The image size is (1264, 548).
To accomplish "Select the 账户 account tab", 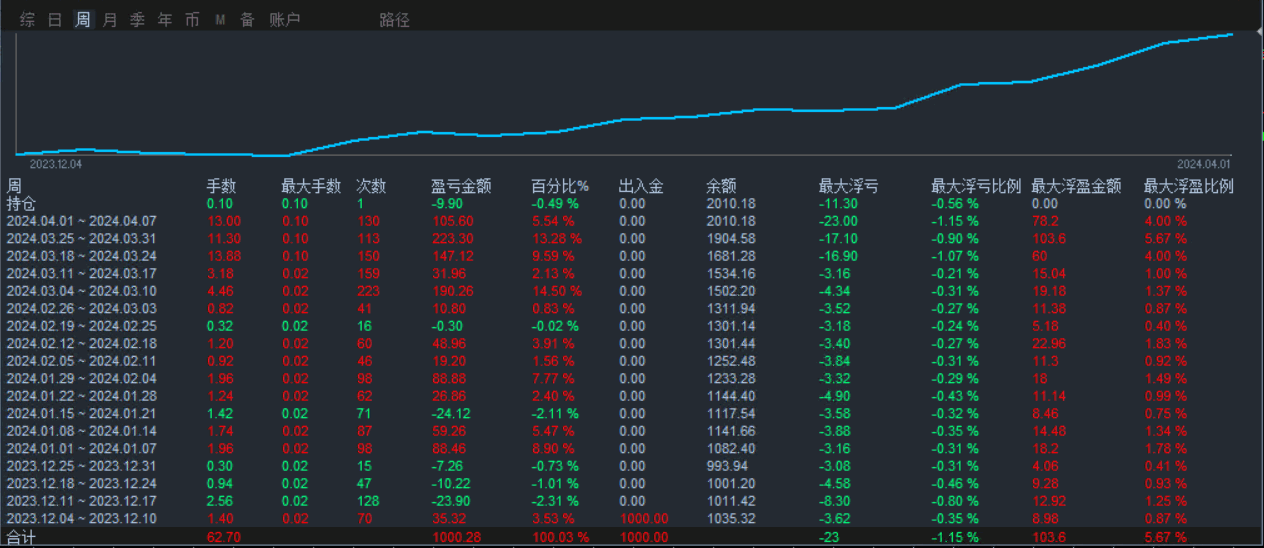I will point(285,20).
